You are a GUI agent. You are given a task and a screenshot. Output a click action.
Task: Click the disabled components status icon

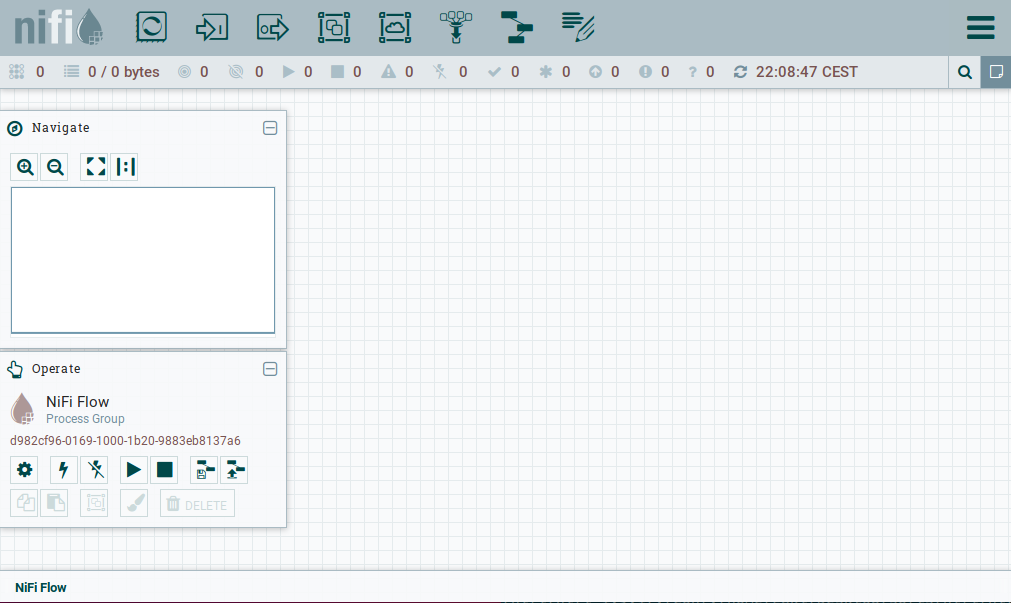click(x=440, y=72)
